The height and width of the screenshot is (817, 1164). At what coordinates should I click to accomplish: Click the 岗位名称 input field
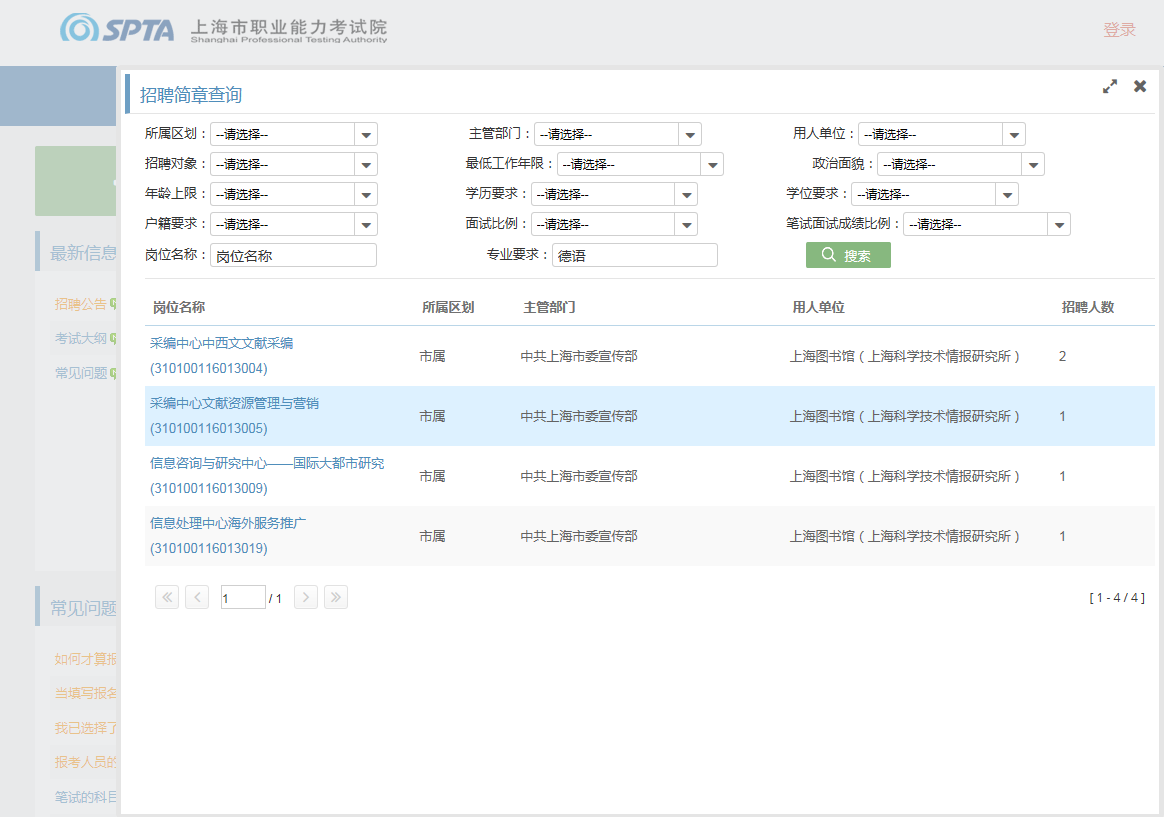tap(293, 255)
